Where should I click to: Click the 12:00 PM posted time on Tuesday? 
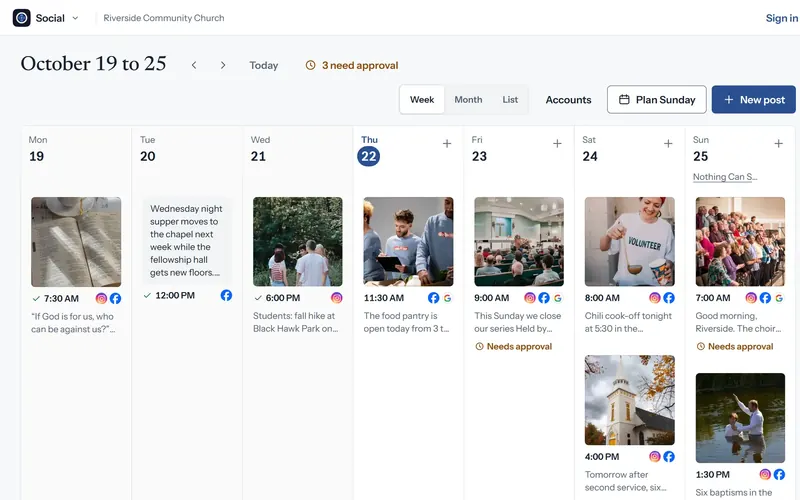[174, 295]
